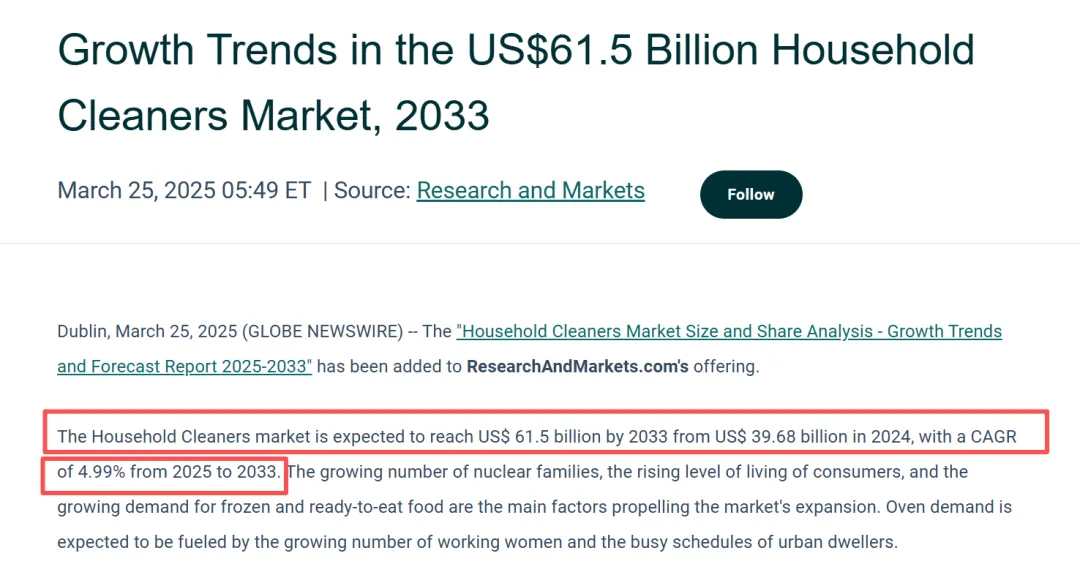Image resolution: width=1080 pixels, height=575 pixels.
Task: Click the 'Cleaners Market, 2033' headline line
Action: (273, 116)
